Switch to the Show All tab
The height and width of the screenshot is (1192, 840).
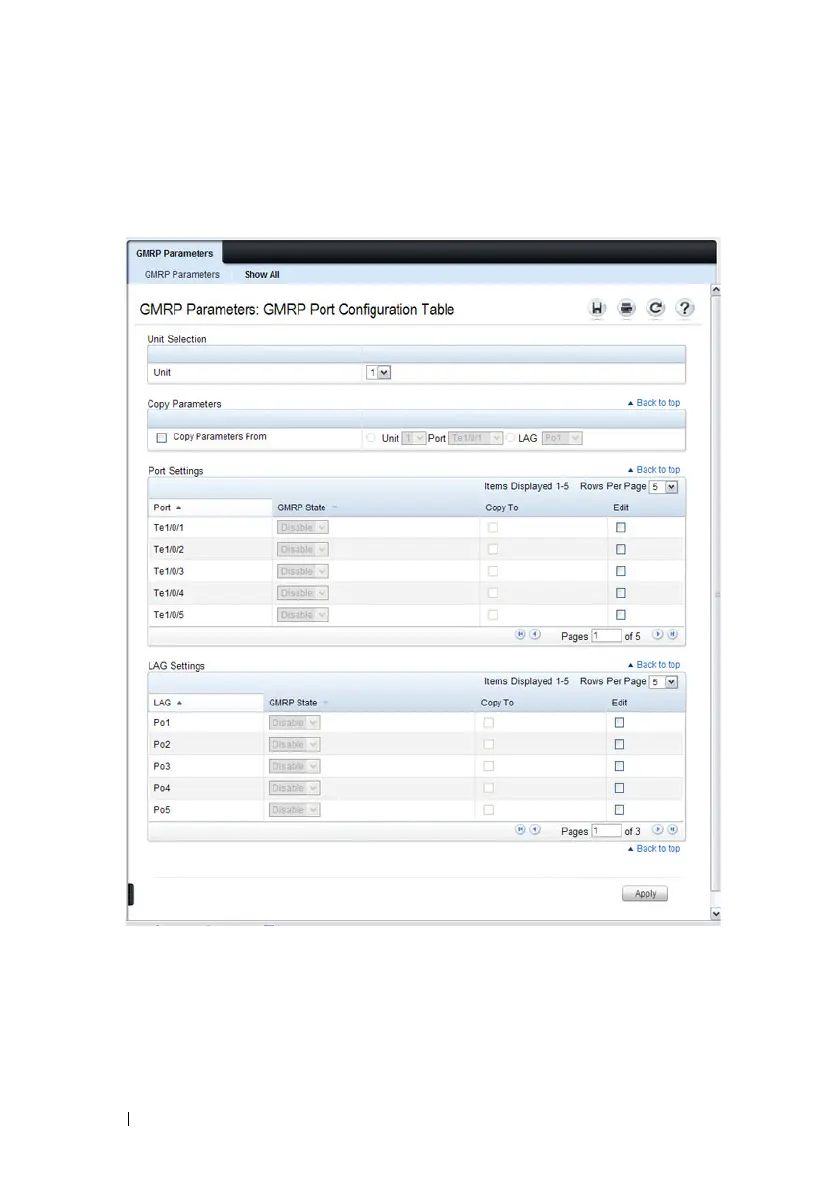pyautogui.click(x=262, y=275)
